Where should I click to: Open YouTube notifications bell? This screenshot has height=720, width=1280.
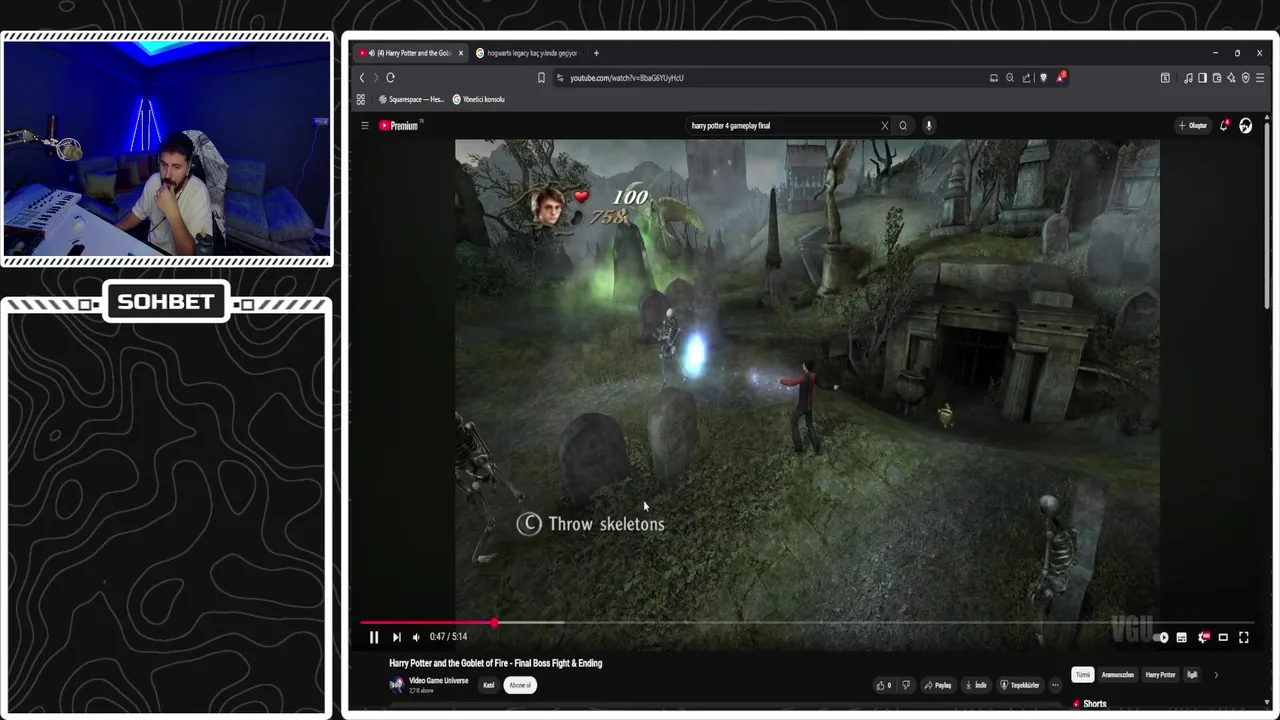[1224, 126]
